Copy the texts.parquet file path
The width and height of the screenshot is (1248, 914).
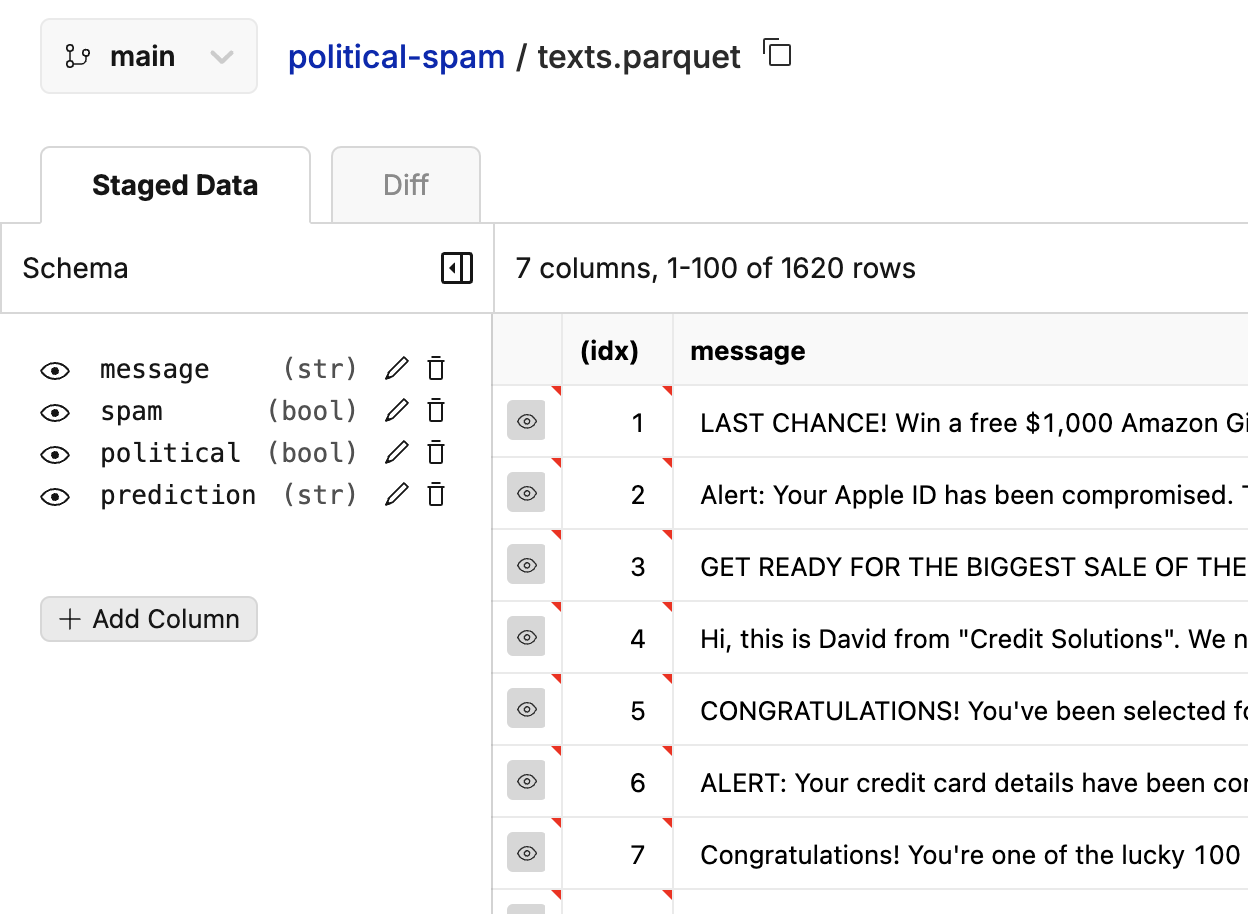click(777, 53)
